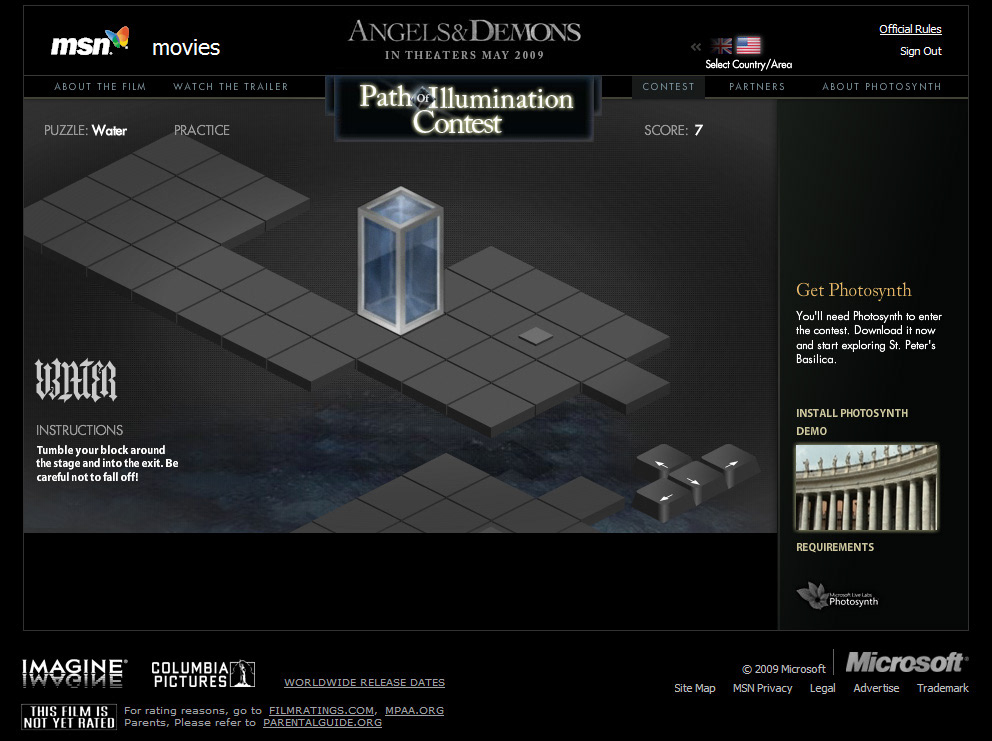Viewport: 992px width, 741px height.
Task: Open the Legal footer link
Action: click(x=822, y=688)
